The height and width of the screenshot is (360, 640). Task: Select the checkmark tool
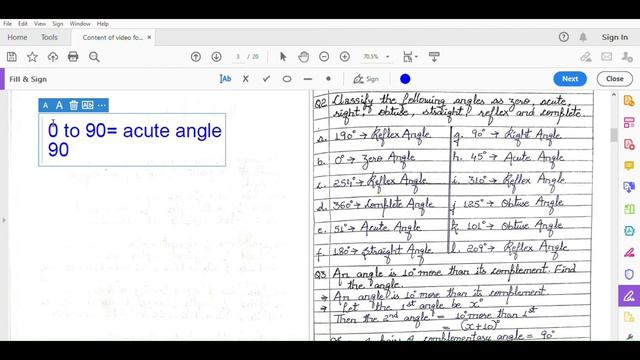(x=267, y=79)
